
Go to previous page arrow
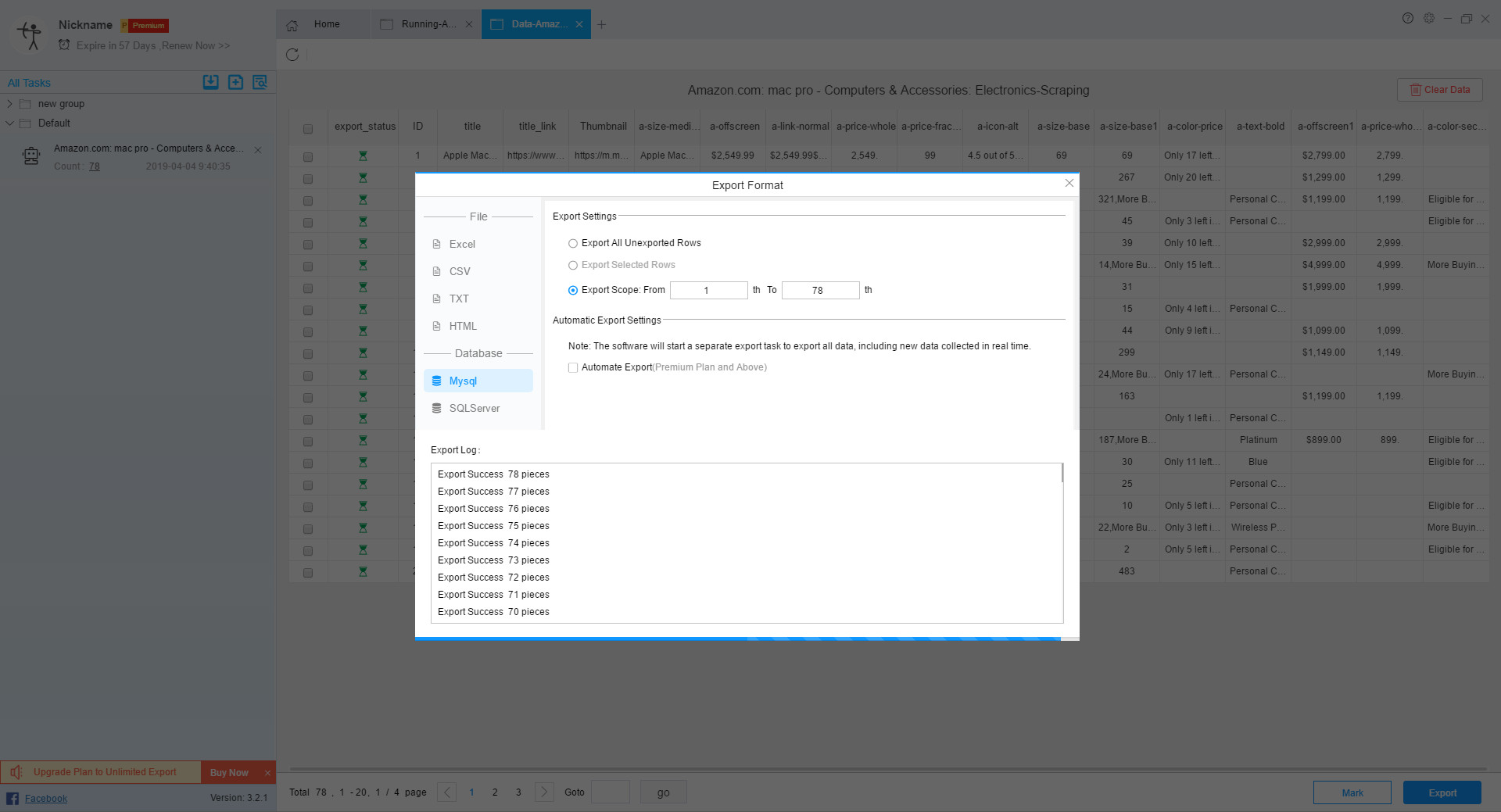click(x=446, y=792)
